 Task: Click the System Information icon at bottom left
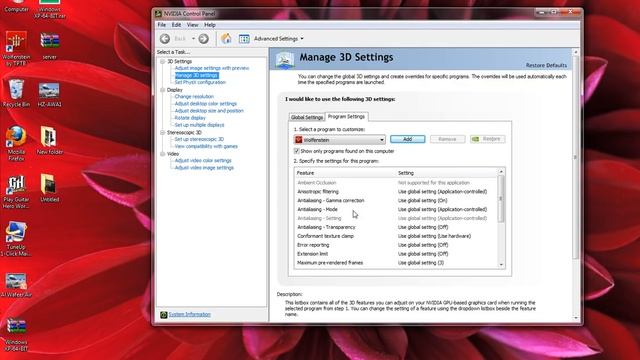(164, 315)
